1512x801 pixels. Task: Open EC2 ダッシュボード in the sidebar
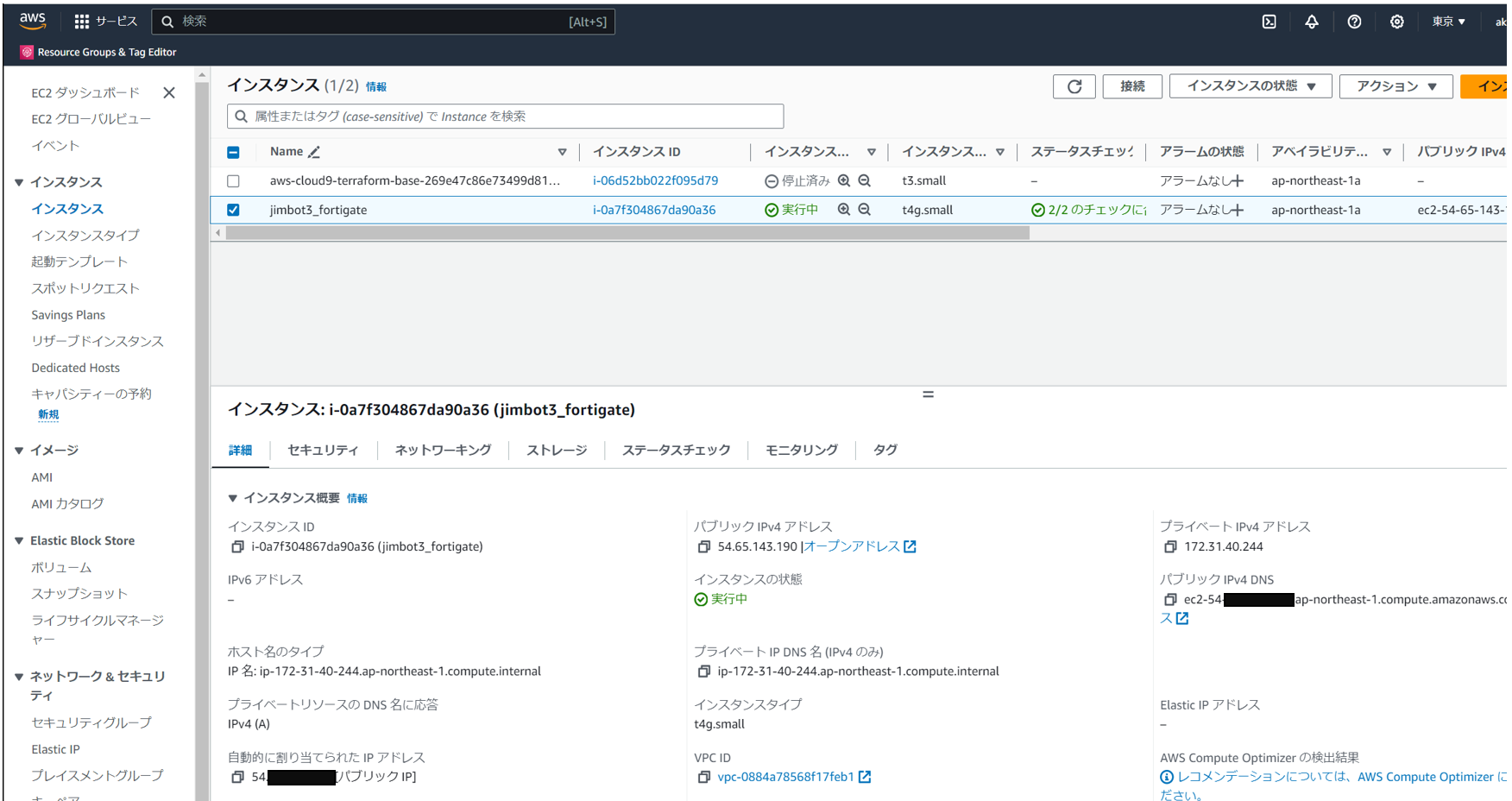pos(85,92)
